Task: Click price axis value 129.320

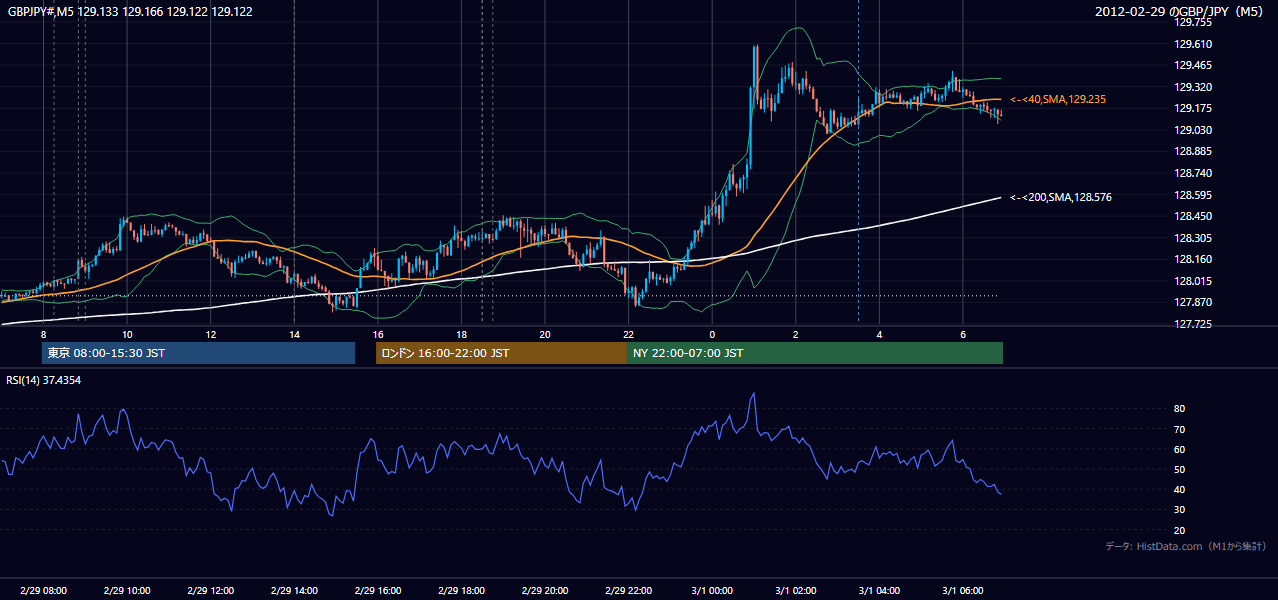Action: coord(1194,87)
